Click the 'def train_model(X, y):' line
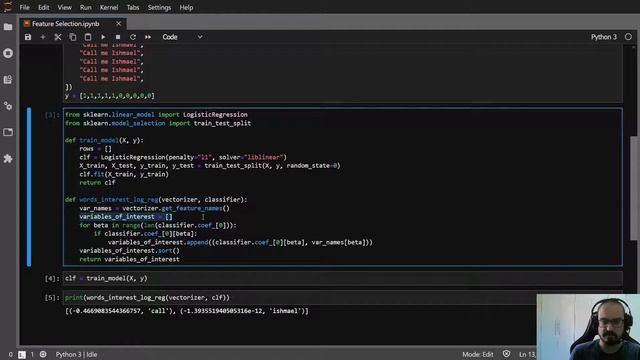The width and height of the screenshot is (640, 360). pos(104,140)
